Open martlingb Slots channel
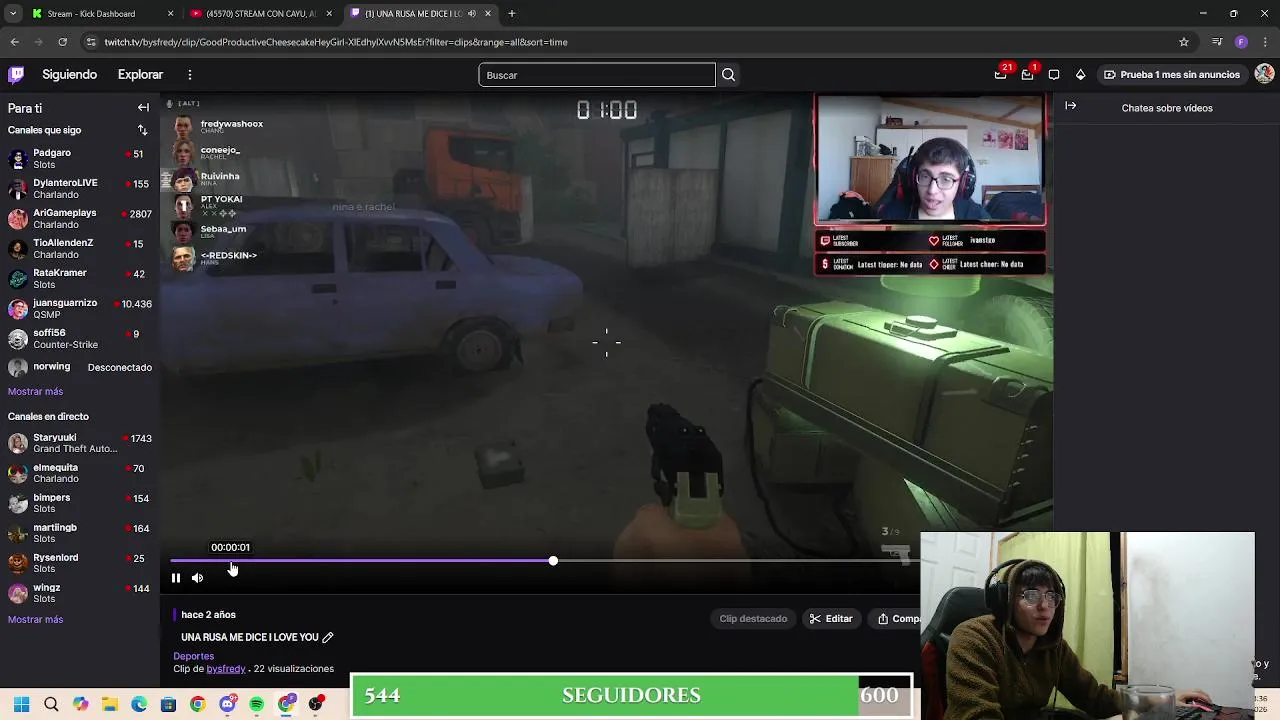Image resolution: width=1280 pixels, height=720 pixels. [x=80, y=533]
